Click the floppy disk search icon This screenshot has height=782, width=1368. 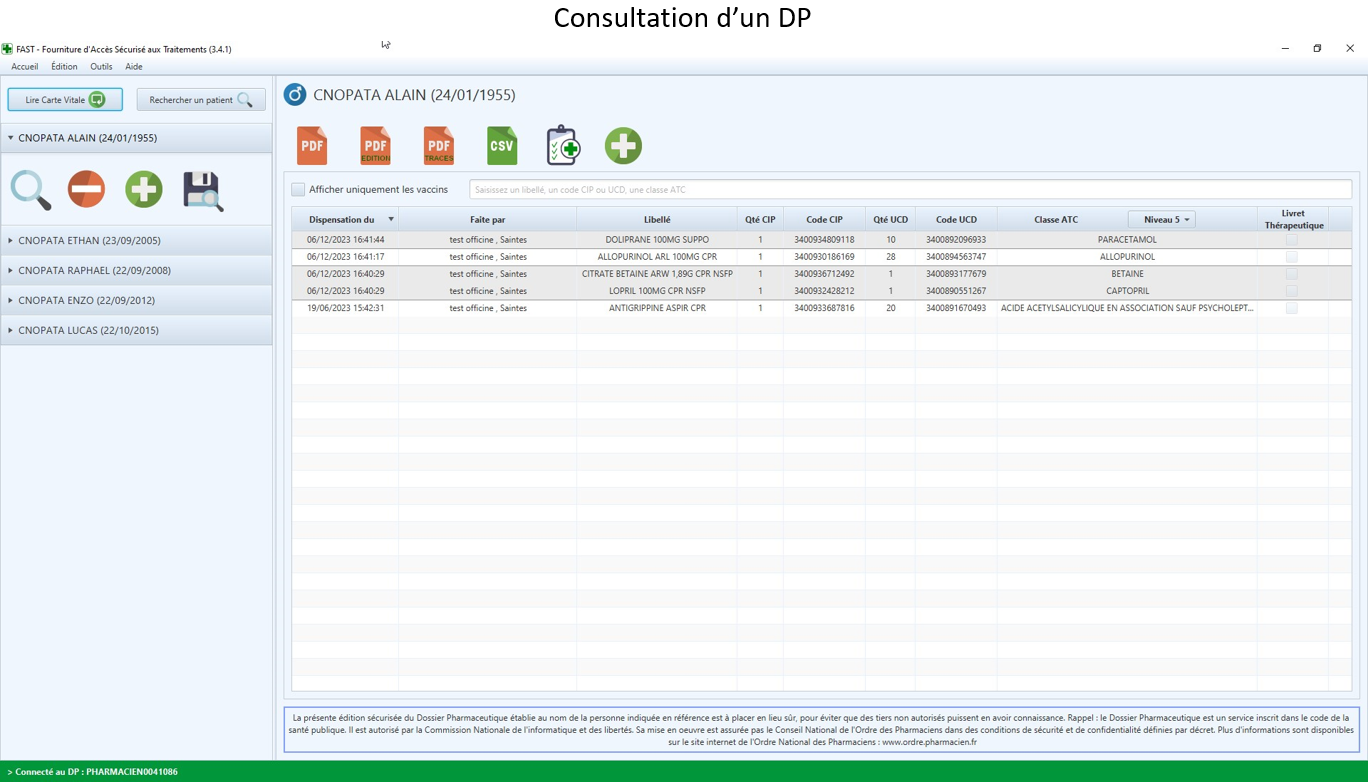point(203,190)
